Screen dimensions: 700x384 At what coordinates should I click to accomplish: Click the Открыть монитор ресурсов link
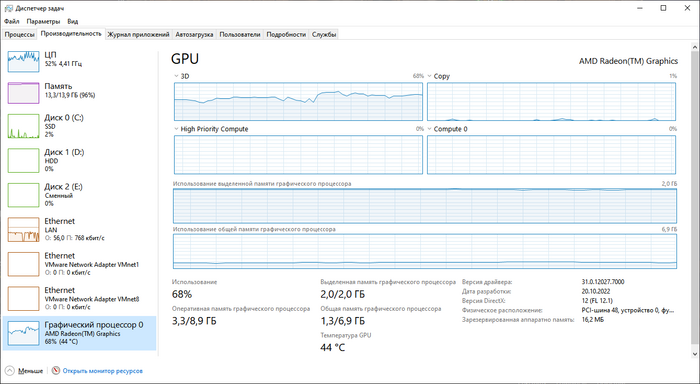[103, 371]
